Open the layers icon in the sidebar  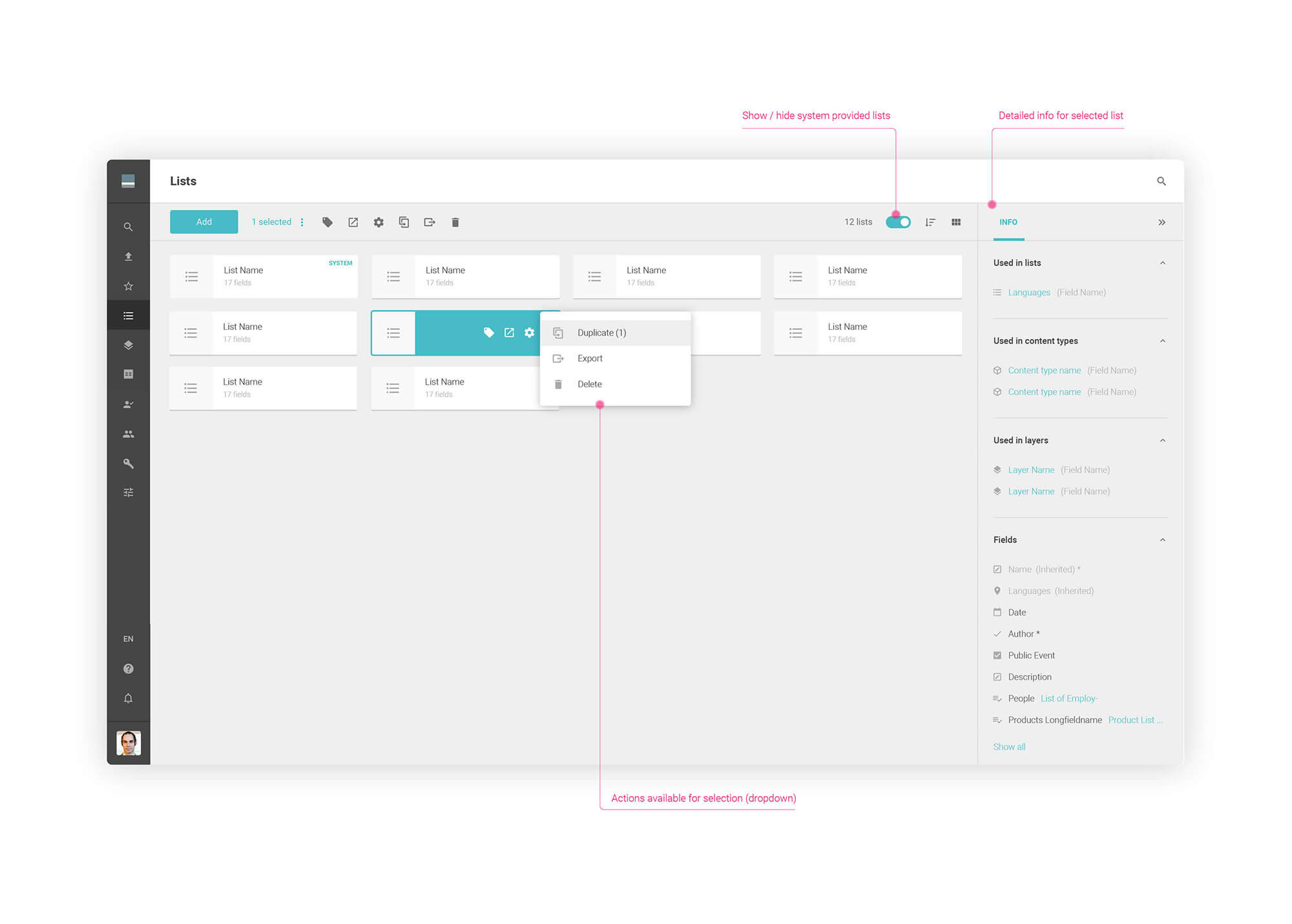pyautogui.click(x=128, y=345)
